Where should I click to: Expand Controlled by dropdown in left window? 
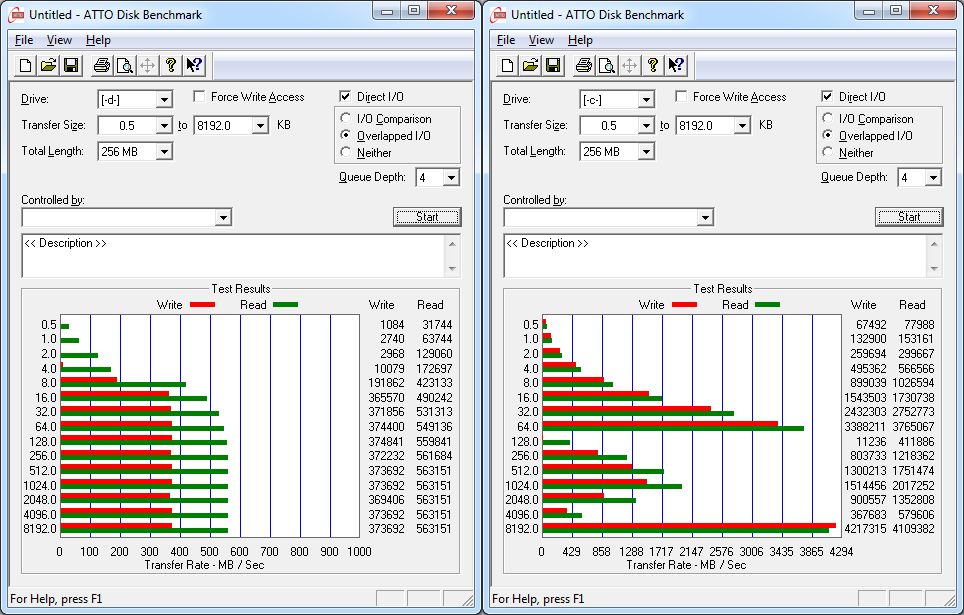click(x=223, y=217)
